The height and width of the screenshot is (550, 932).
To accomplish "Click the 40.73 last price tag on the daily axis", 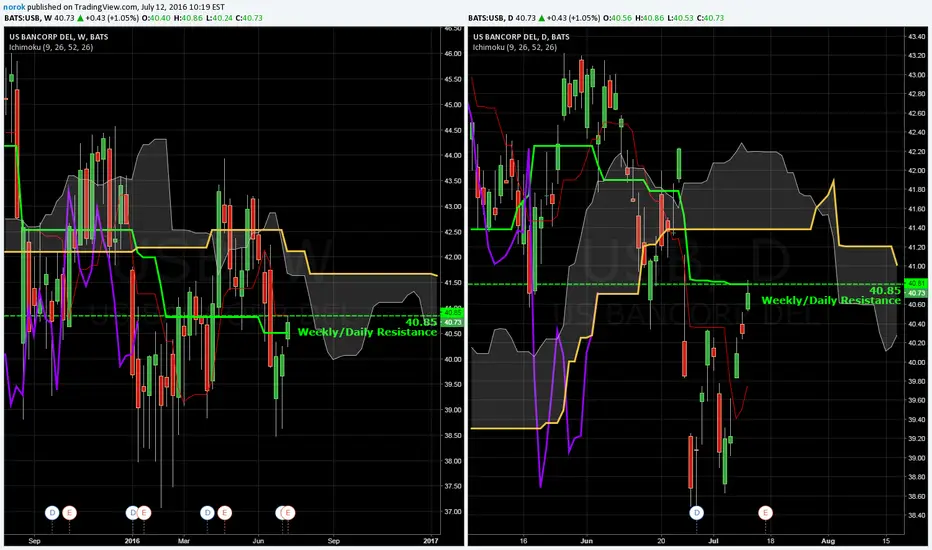I will (x=916, y=293).
